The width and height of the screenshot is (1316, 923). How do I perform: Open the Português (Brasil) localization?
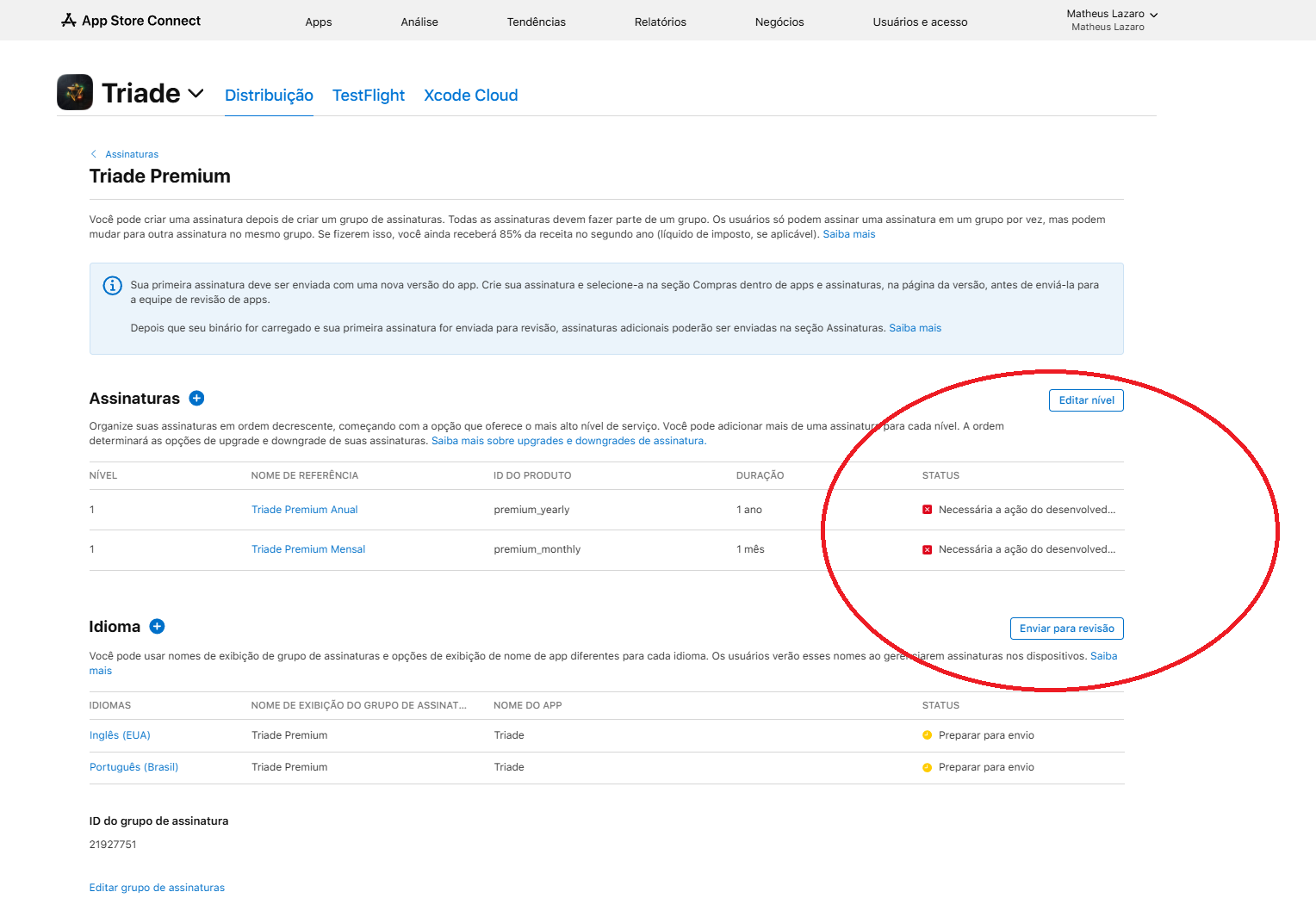pyautogui.click(x=133, y=767)
